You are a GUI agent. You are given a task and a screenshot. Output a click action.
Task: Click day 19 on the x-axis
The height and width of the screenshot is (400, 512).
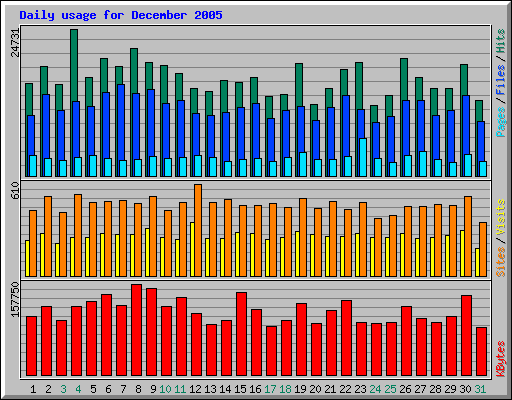(x=300, y=389)
